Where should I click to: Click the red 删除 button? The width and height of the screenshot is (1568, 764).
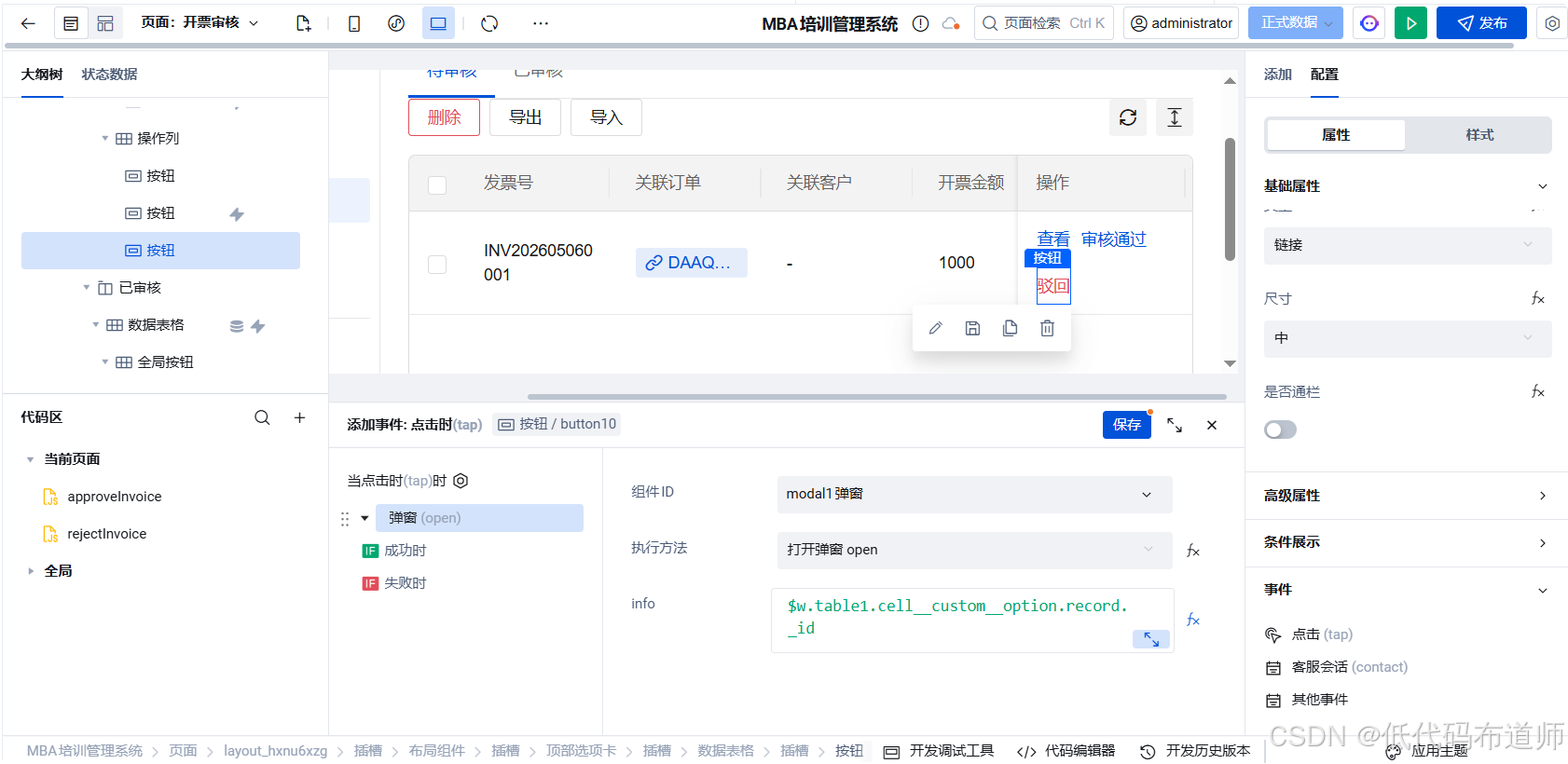tap(444, 117)
